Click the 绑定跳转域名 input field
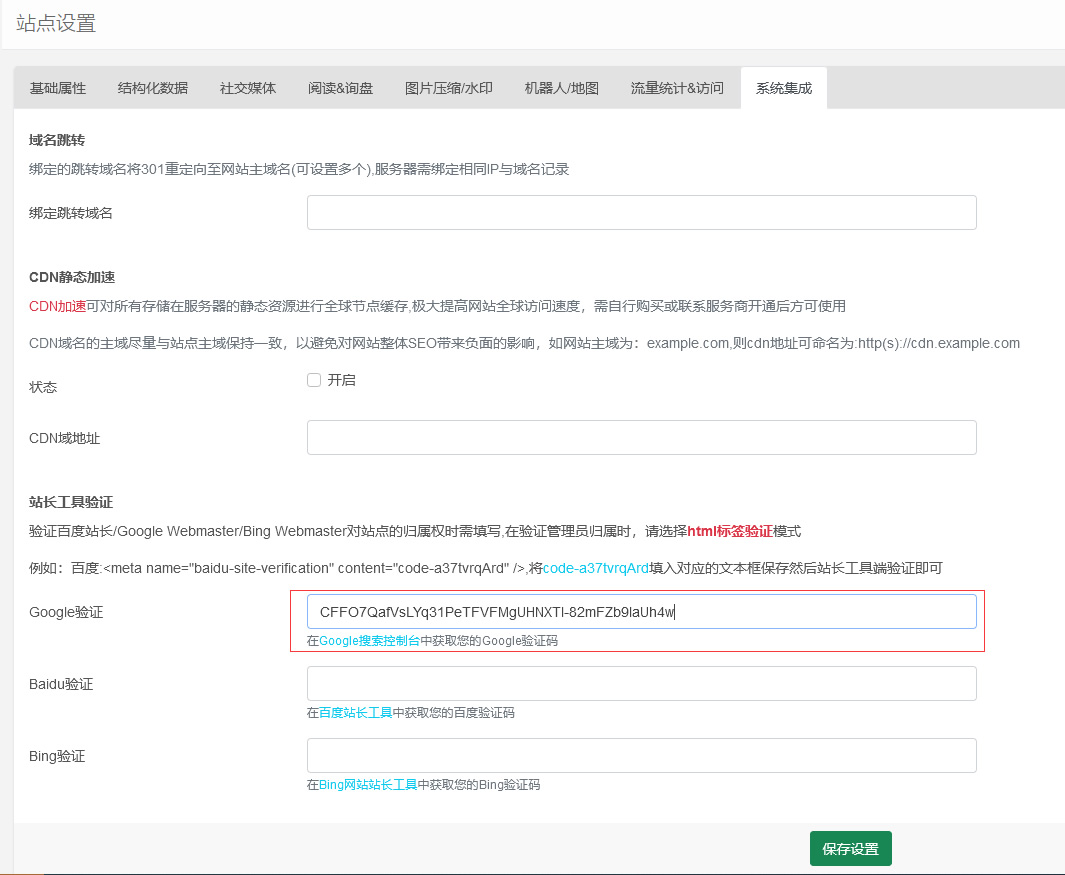1065x875 pixels. tap(642, 213)
